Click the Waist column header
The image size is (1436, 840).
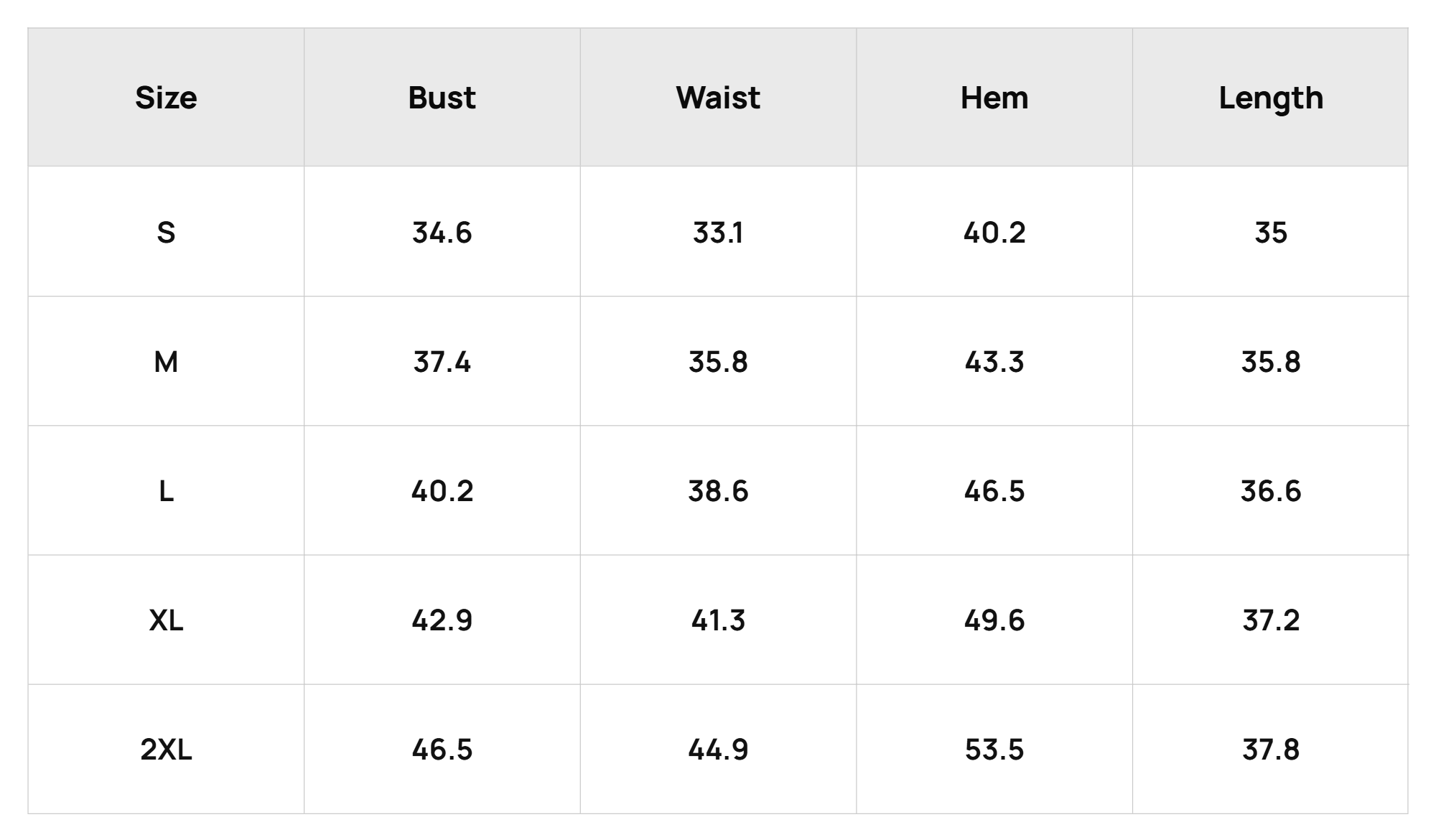point(718,98)
